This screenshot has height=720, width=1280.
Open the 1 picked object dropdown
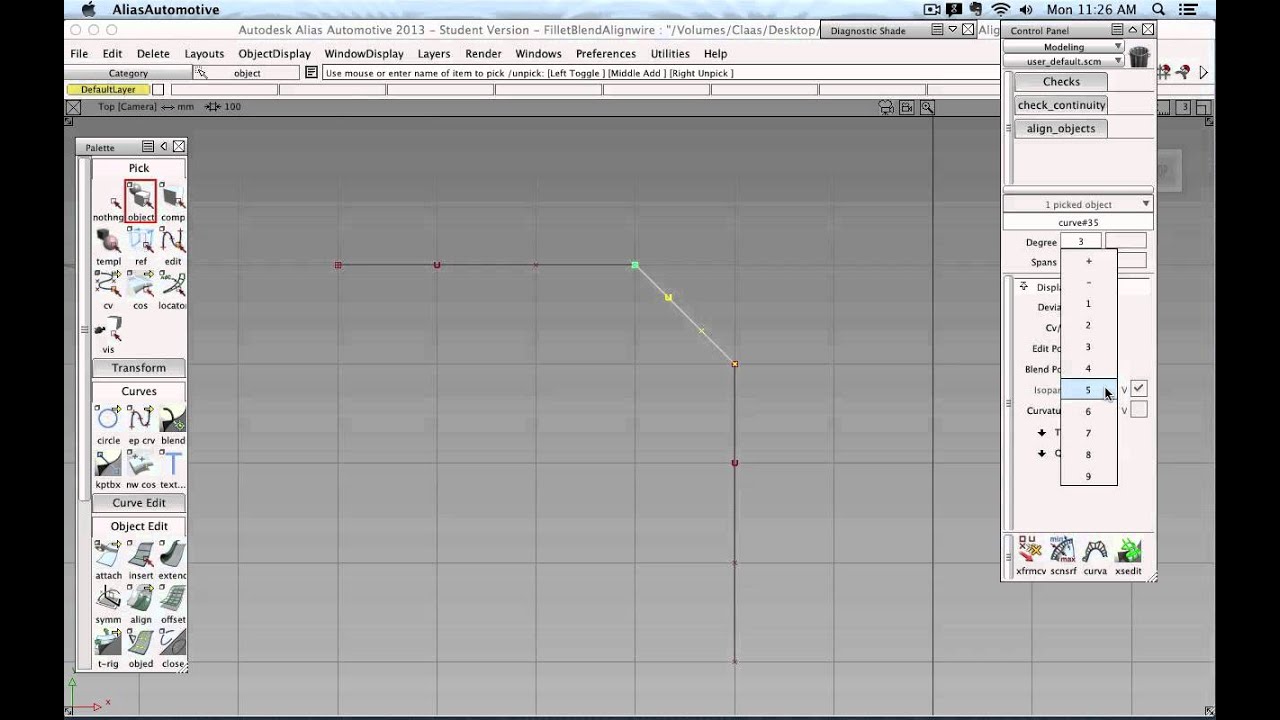pyautogui.click(x=1078, y=204)
